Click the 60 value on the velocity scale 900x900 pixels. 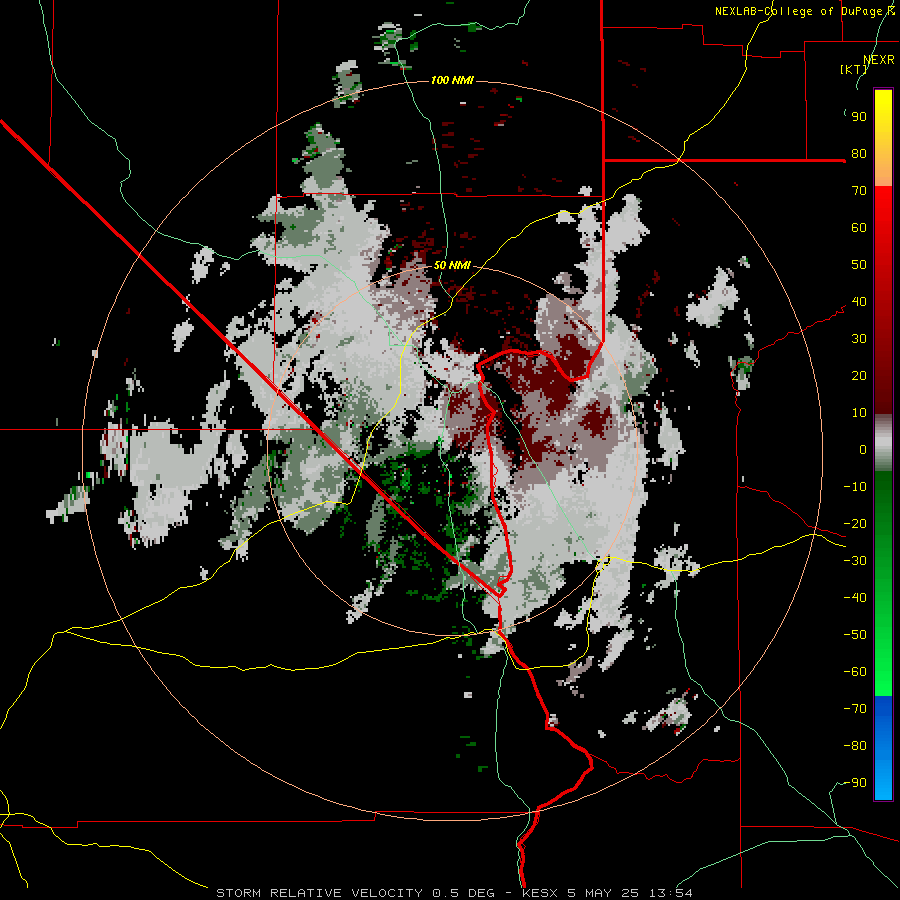click(x=859, y=228)
